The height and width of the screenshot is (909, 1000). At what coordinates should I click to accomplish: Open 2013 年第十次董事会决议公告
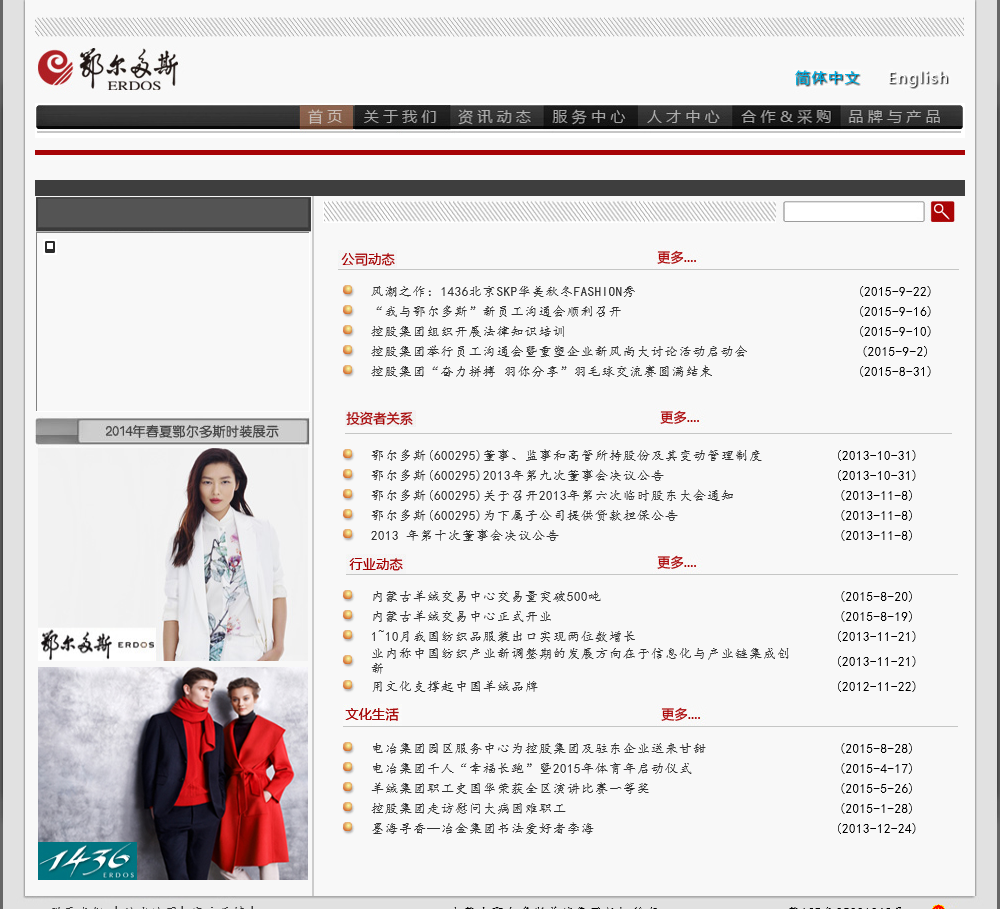click(x=465, y=535)
